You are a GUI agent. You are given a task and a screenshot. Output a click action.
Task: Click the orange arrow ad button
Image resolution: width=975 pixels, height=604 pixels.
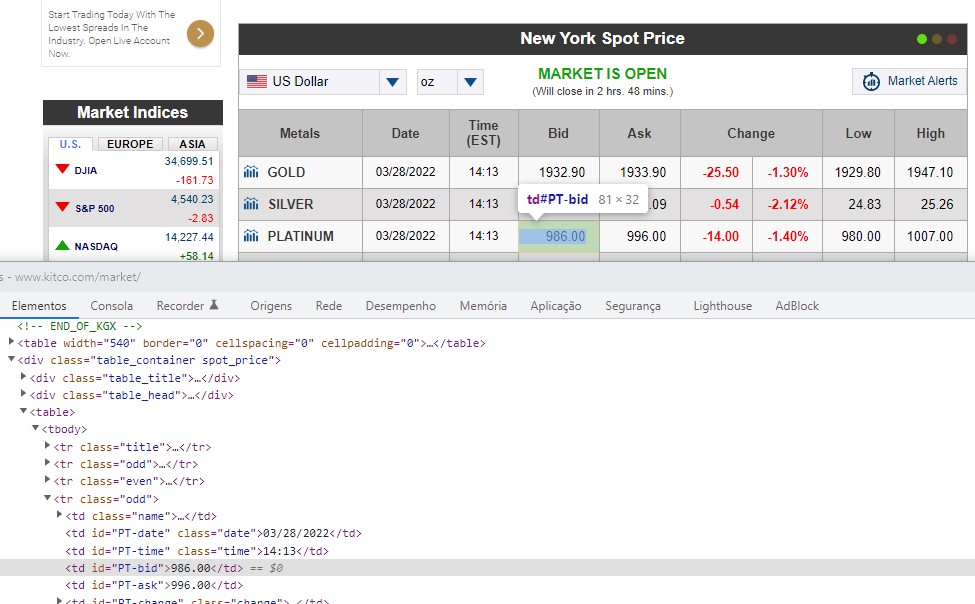coord(200,34)
